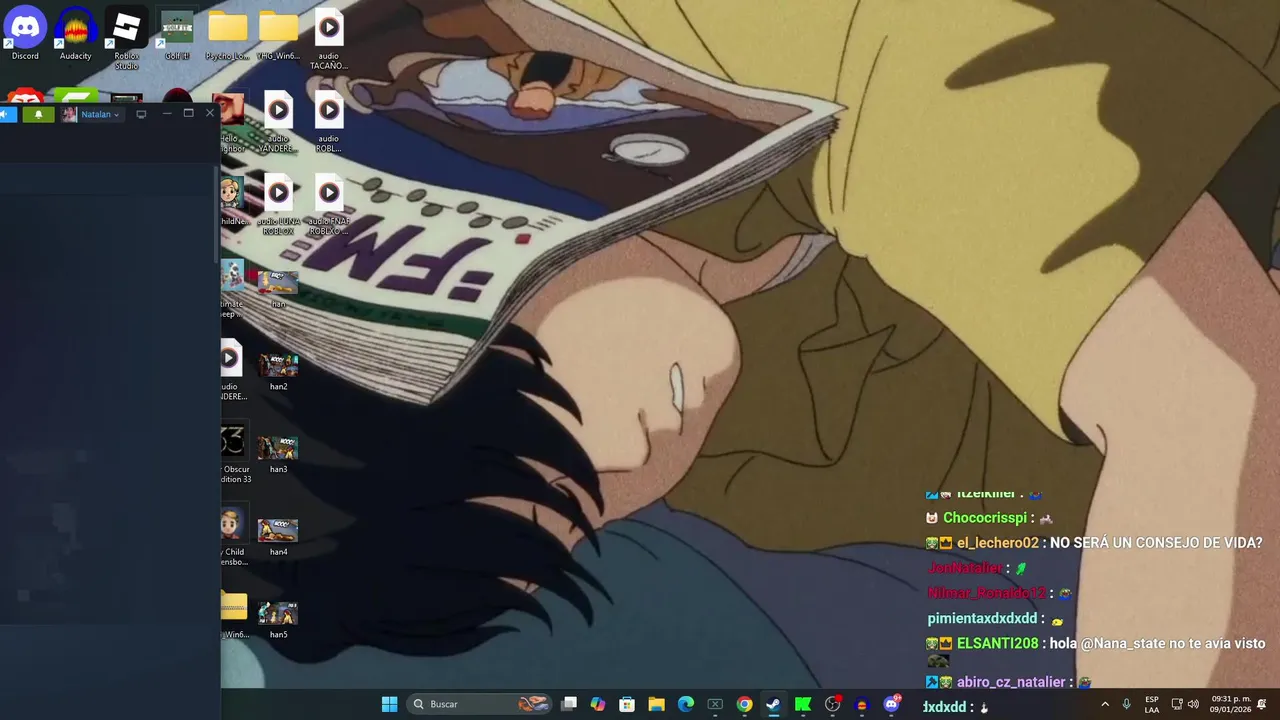Click the Buscar taskbar search box
Screen dimensions: 1280x720
(x=481, y=704)
